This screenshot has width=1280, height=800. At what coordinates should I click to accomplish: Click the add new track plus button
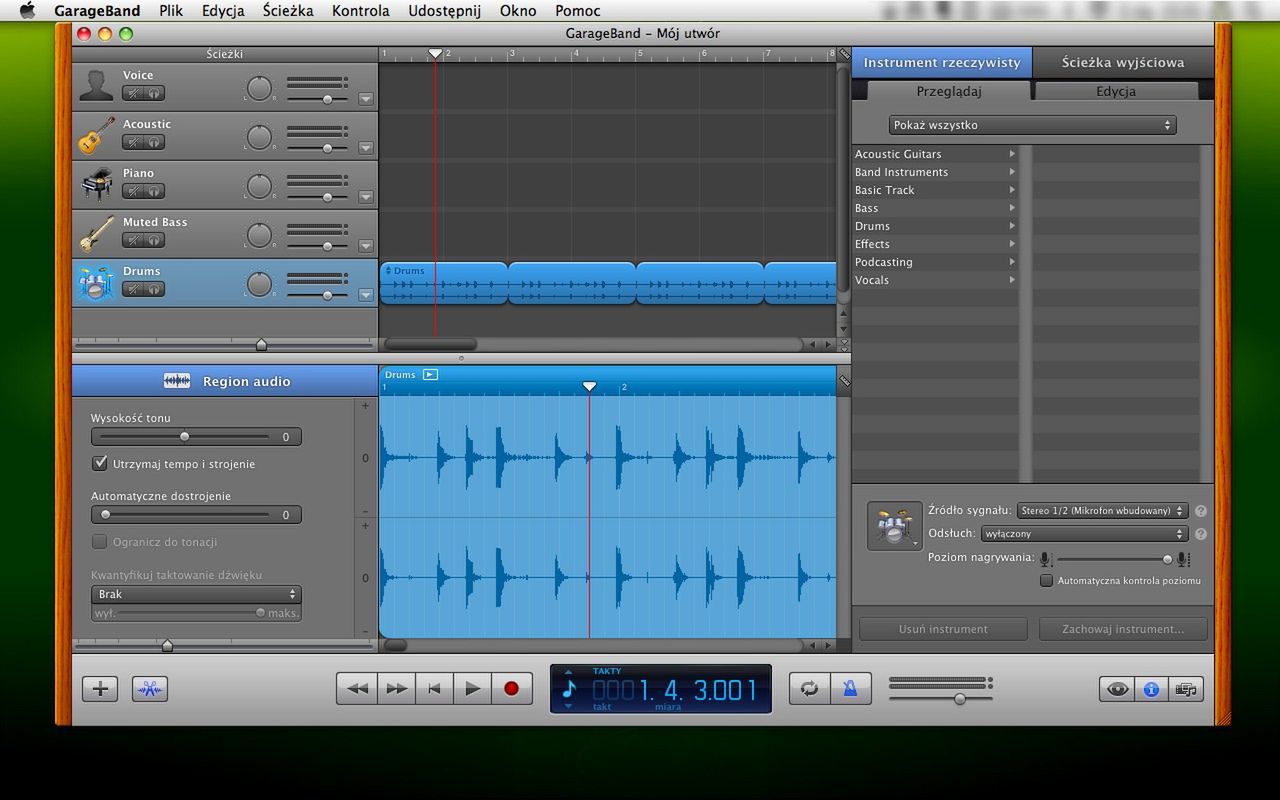(x=100, y=689)
